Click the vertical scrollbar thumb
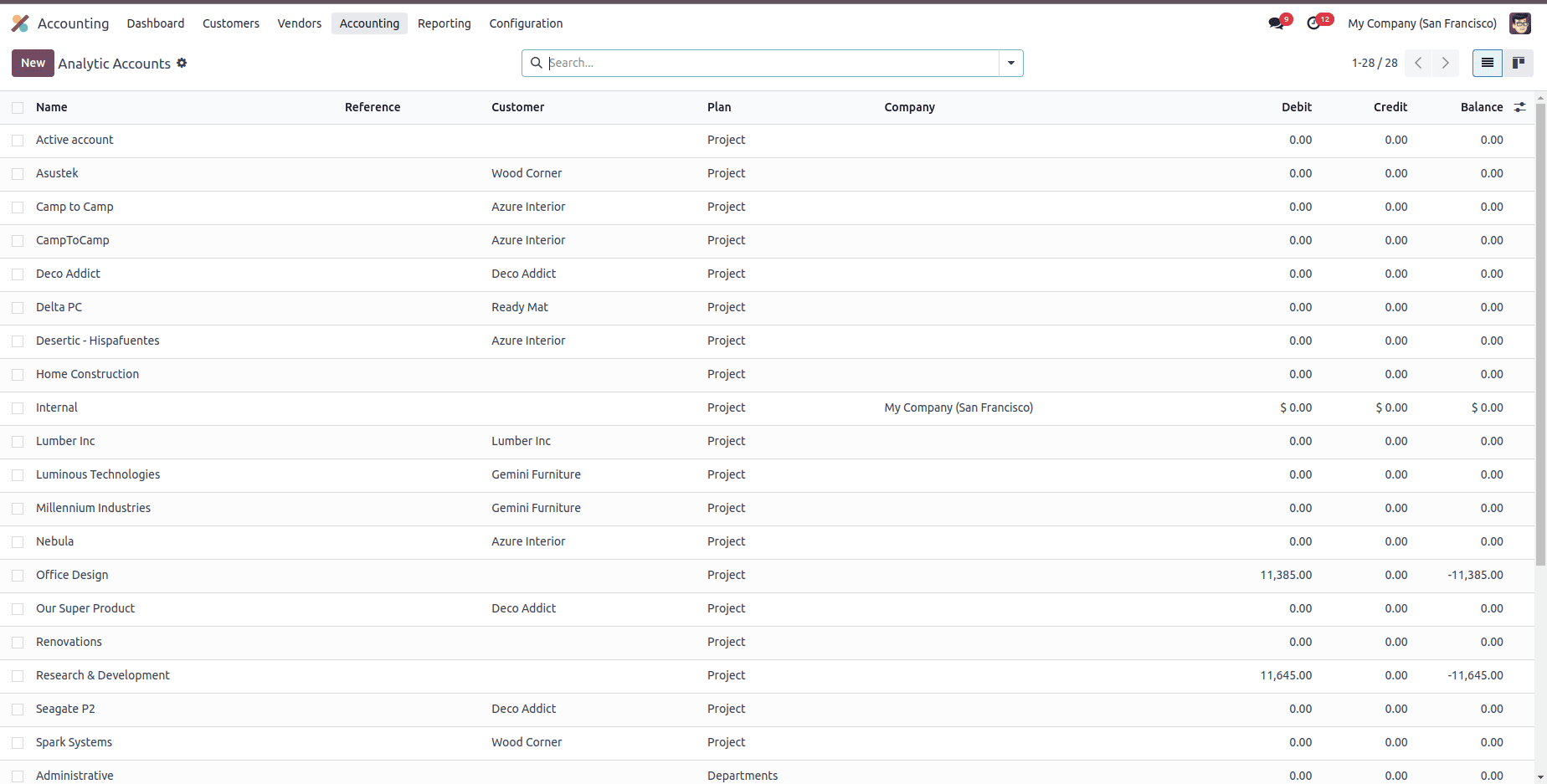Screen dimensions: 1547x784 click(1540, 335)
